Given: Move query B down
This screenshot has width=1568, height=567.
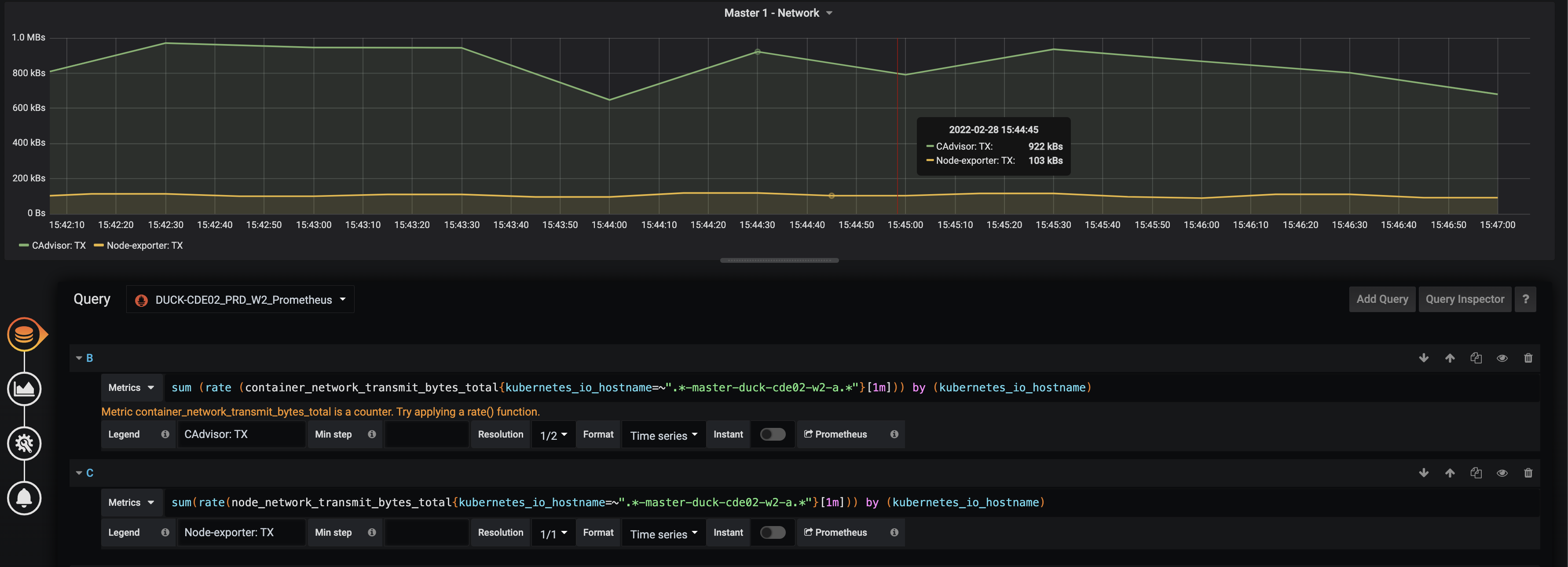Looking at the screenshot, I should pyautogui.click(x=1424, y=358).
